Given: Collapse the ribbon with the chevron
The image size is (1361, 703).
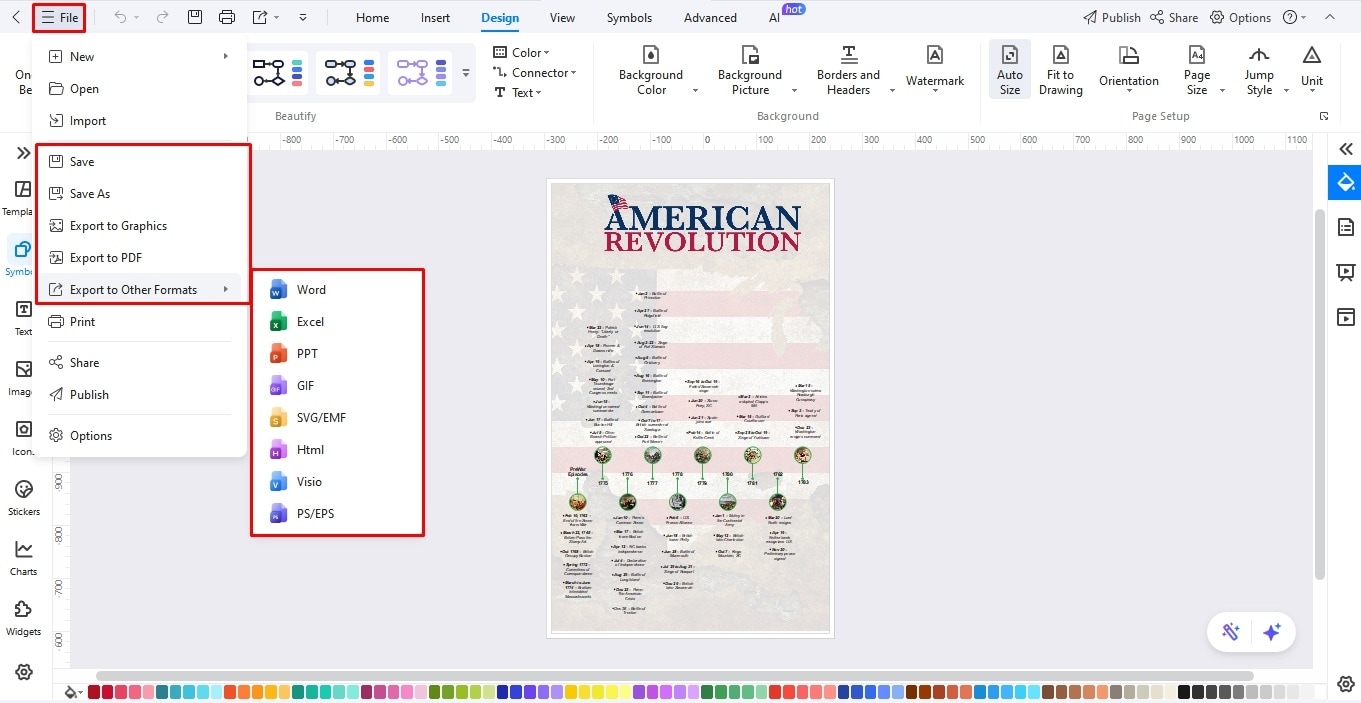Looking at the screenshot, I should (1329, 18).
